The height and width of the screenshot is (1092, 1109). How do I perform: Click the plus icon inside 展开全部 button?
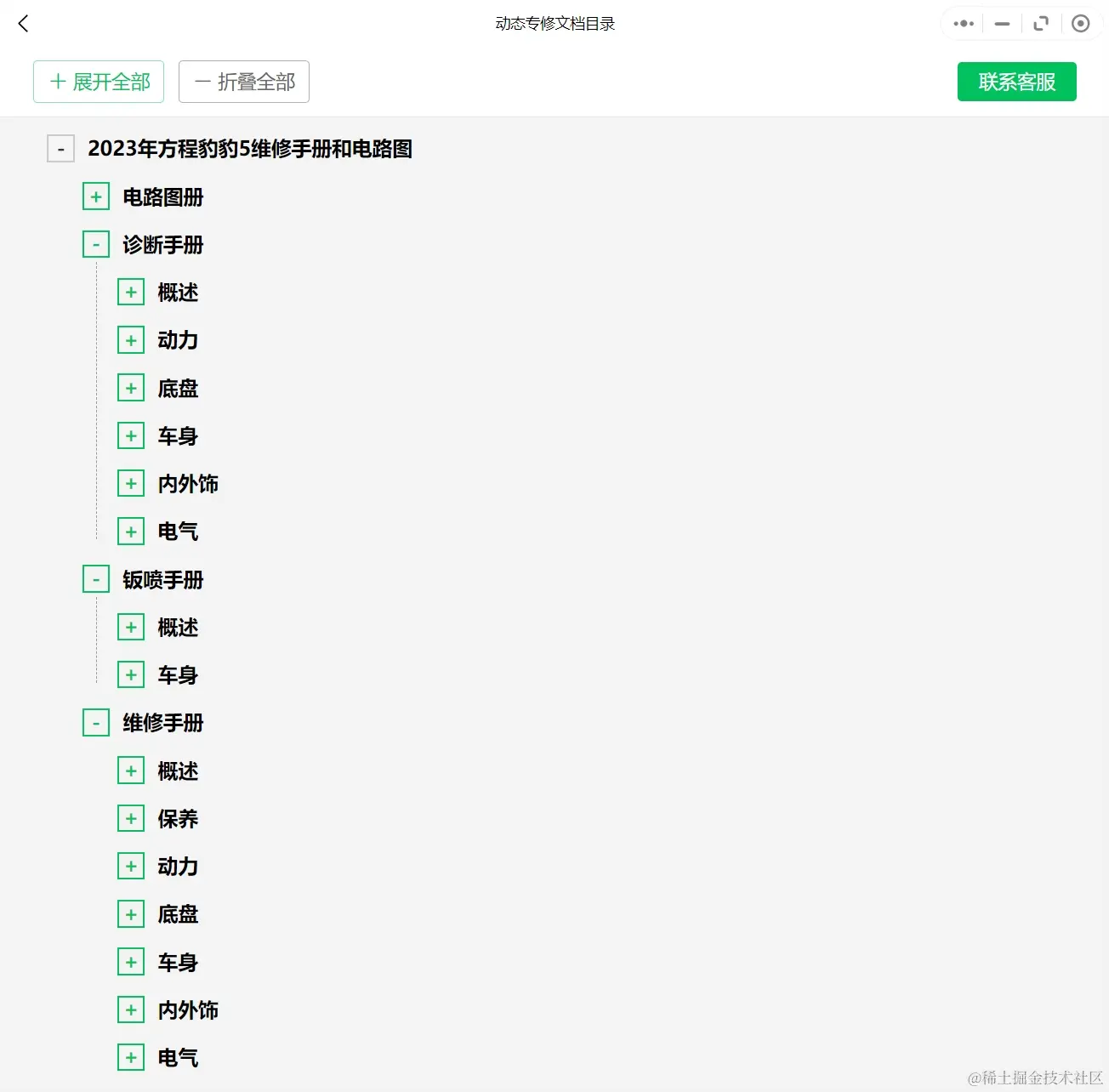pos(58,82)
